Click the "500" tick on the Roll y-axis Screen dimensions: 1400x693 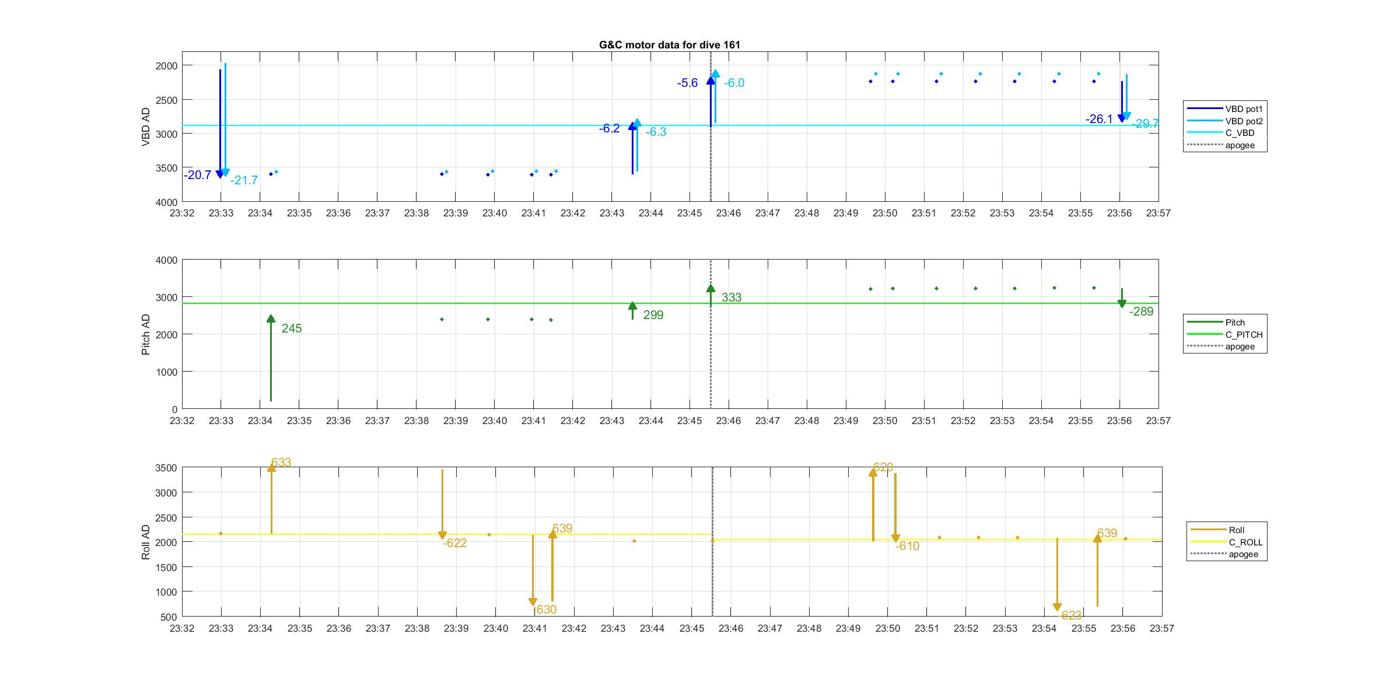168,617
